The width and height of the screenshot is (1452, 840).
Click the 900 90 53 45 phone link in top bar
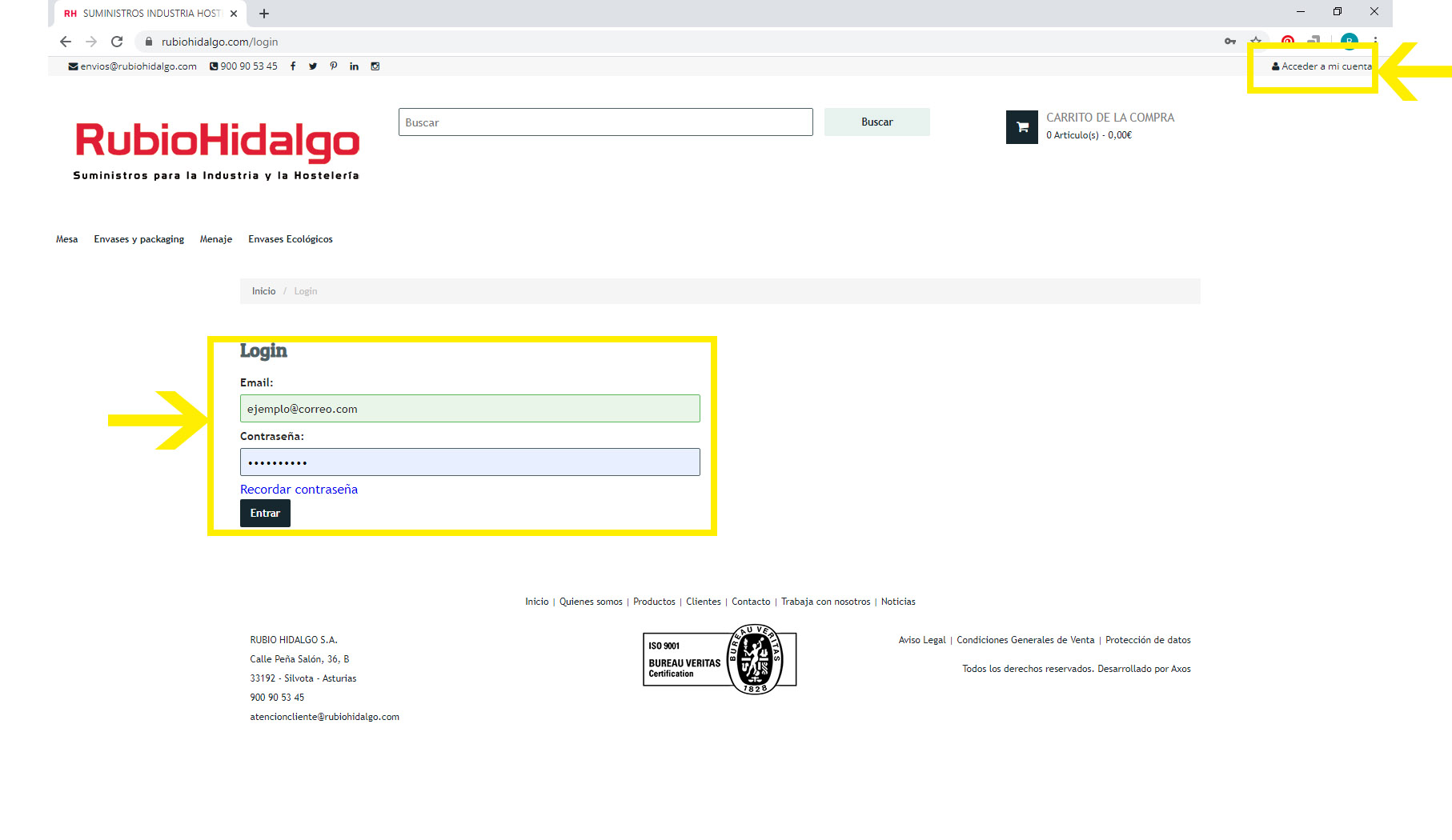(x=244, y=66)
